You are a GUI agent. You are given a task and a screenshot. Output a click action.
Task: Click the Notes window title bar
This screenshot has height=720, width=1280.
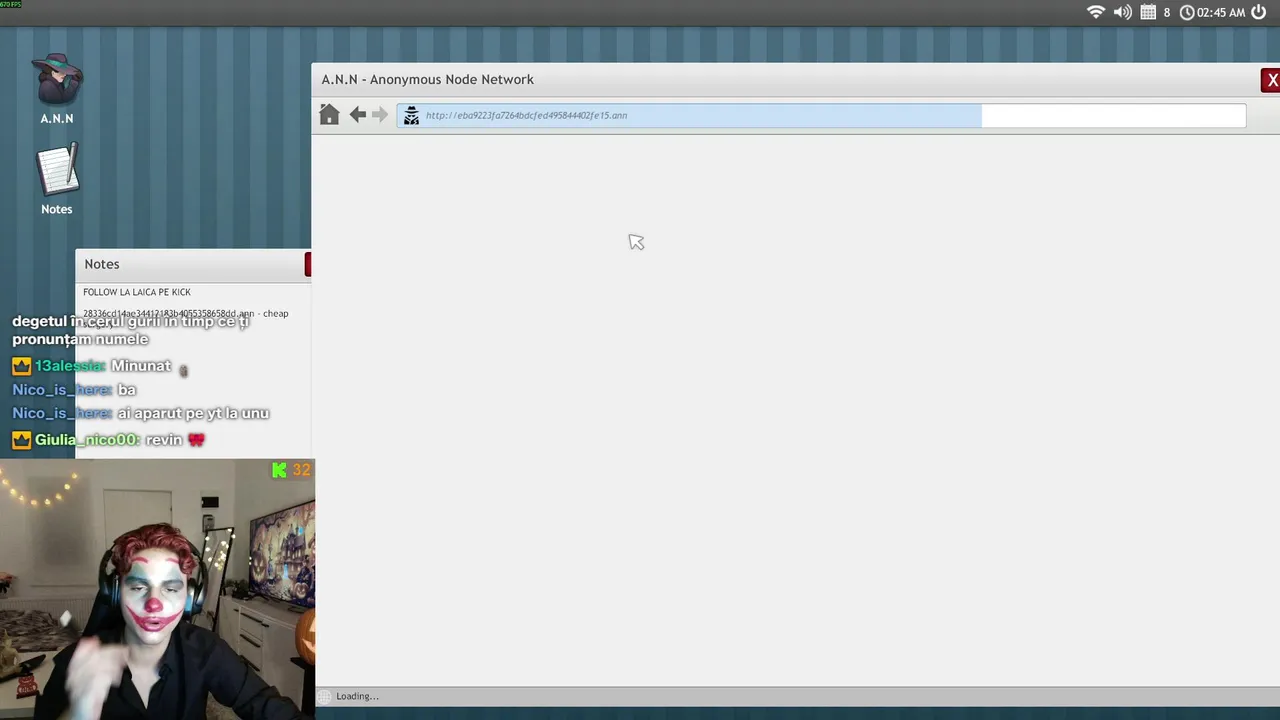click(x=193, y=264)
